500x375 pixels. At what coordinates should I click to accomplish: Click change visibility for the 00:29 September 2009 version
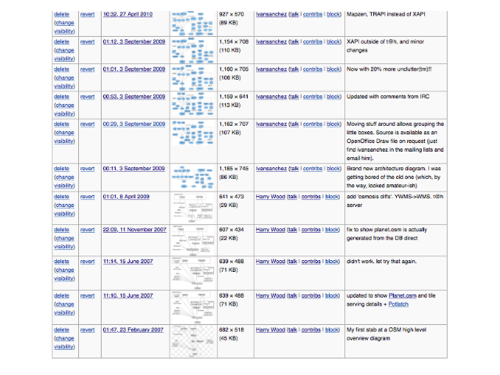[x=64, y=137]
